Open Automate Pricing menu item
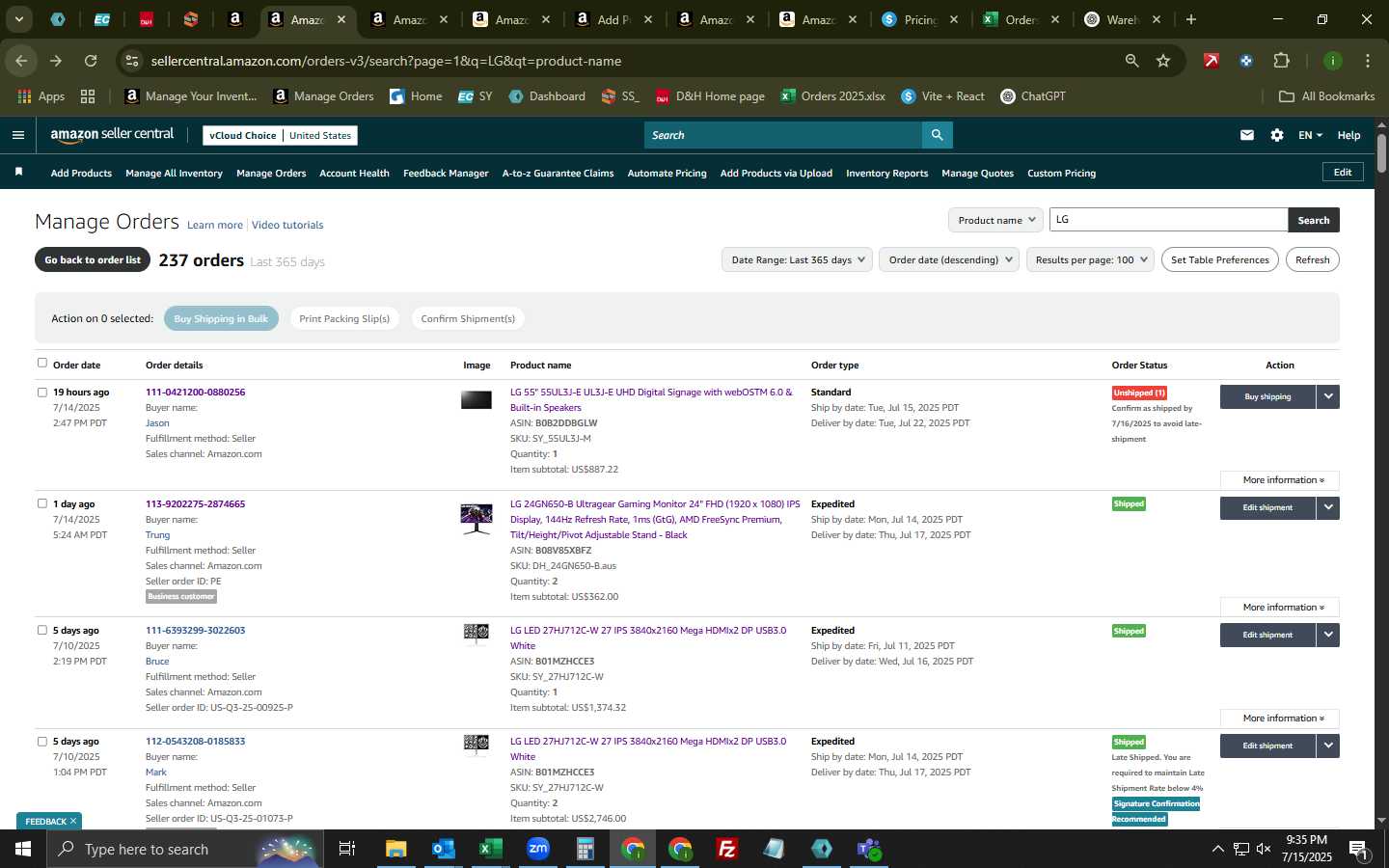This screenshot has width=1389, height=868. coord(667,174)
